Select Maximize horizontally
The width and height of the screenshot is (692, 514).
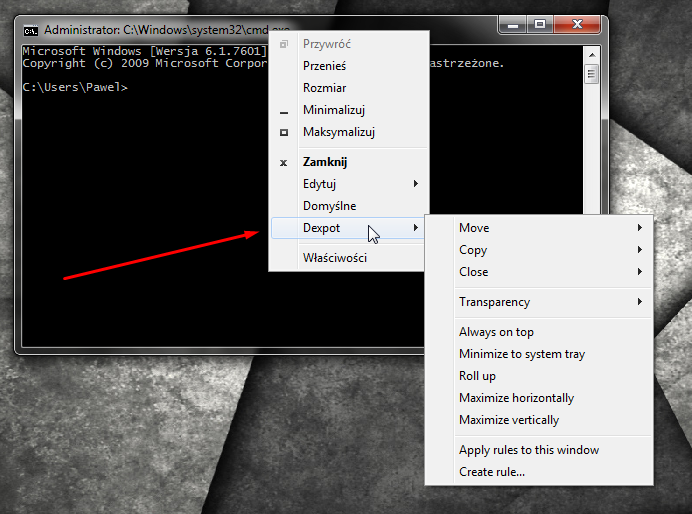click(539, 398)
